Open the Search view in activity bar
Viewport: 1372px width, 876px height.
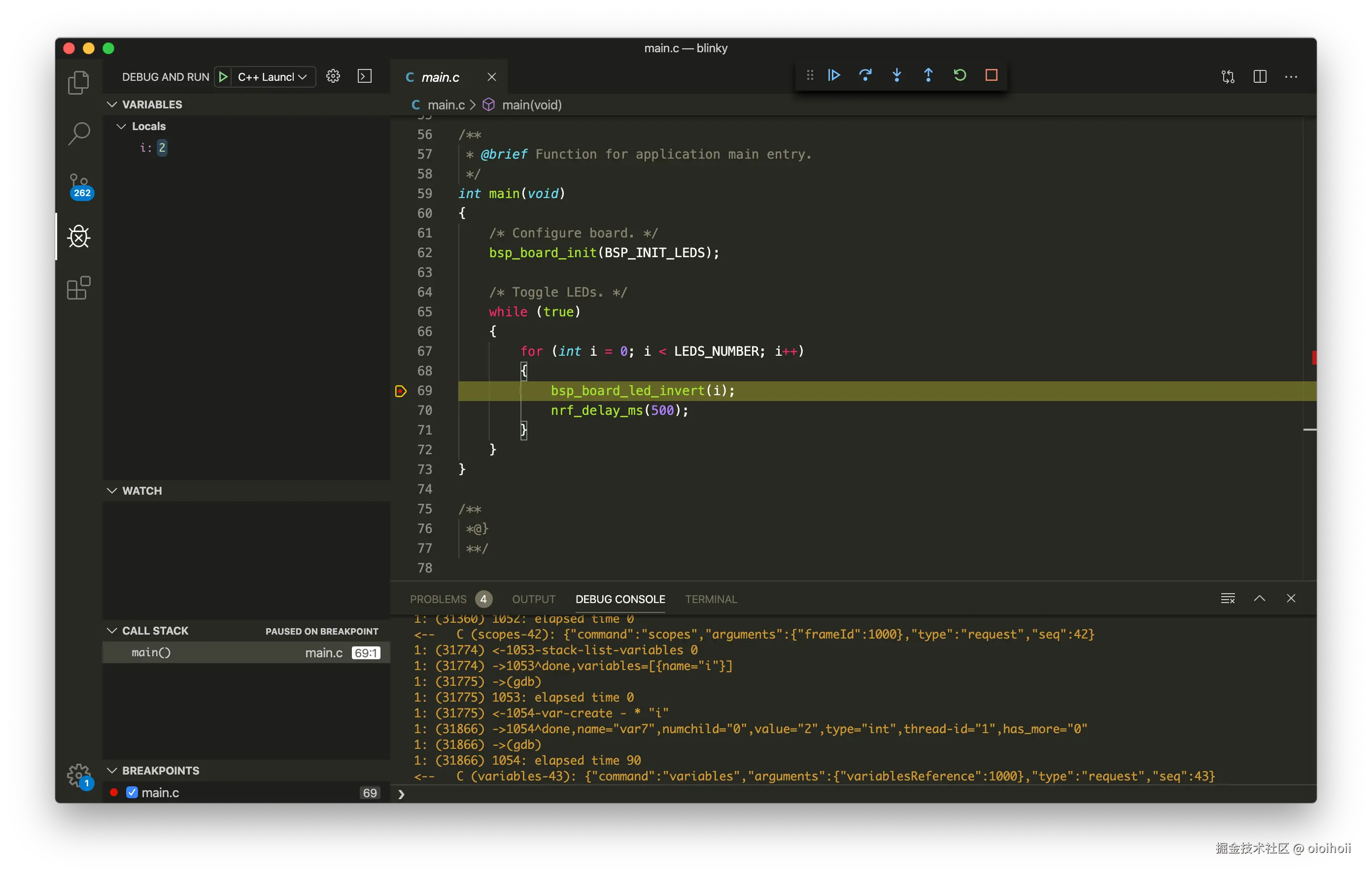(x=79, y=134)
